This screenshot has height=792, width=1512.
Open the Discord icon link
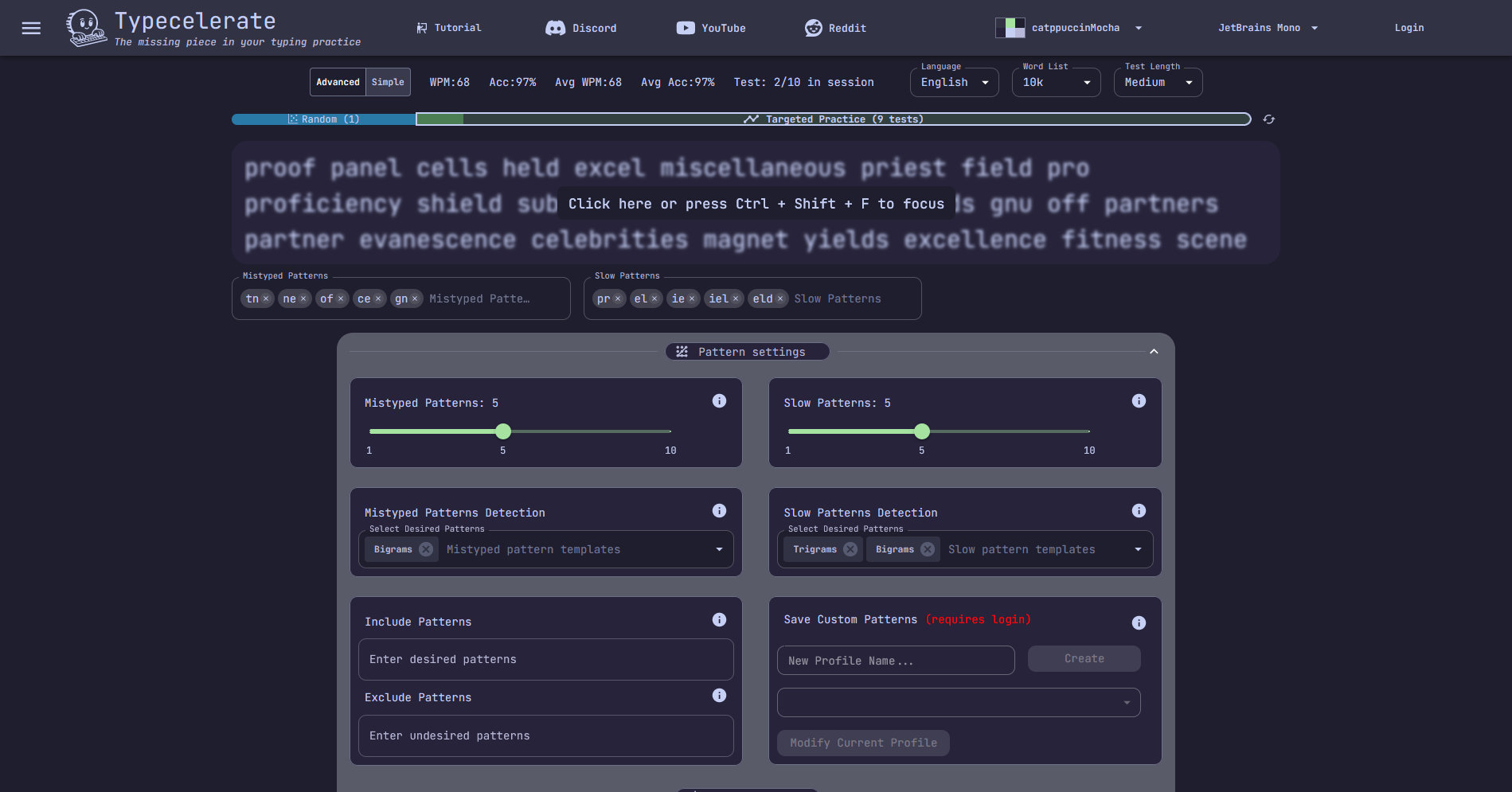pos(555,28)
